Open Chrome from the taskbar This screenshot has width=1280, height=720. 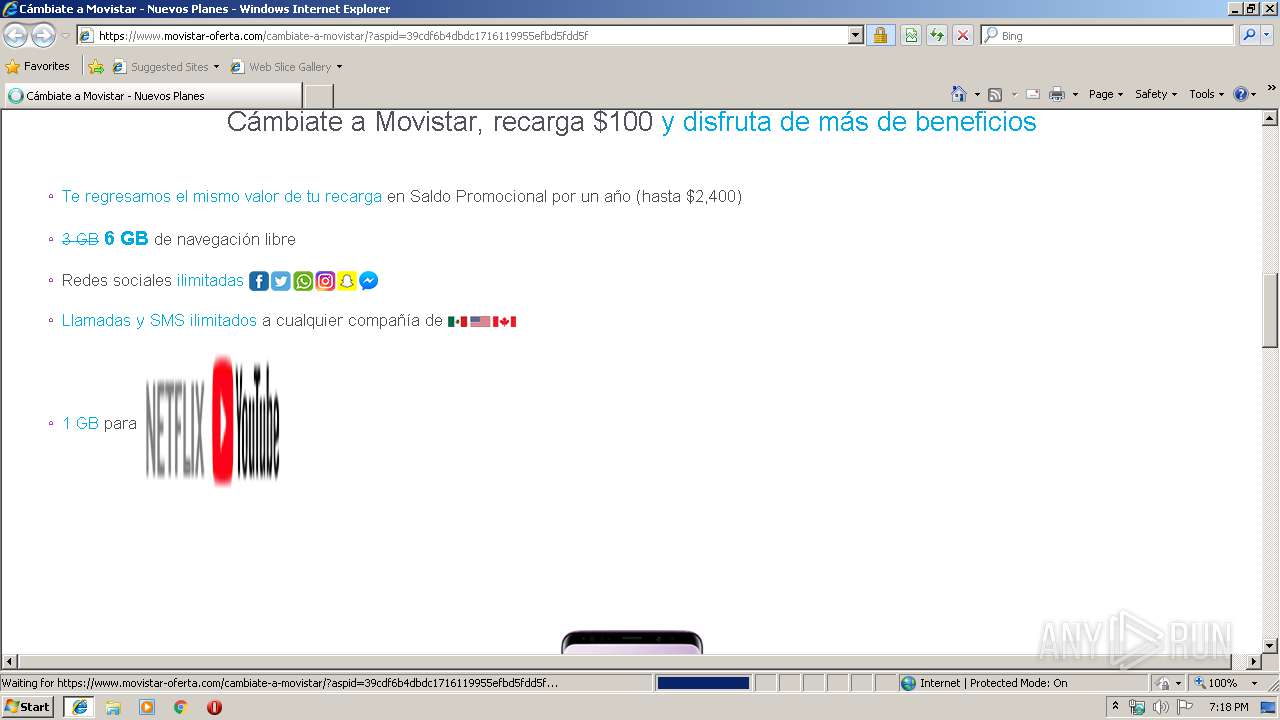coord(180,707)
